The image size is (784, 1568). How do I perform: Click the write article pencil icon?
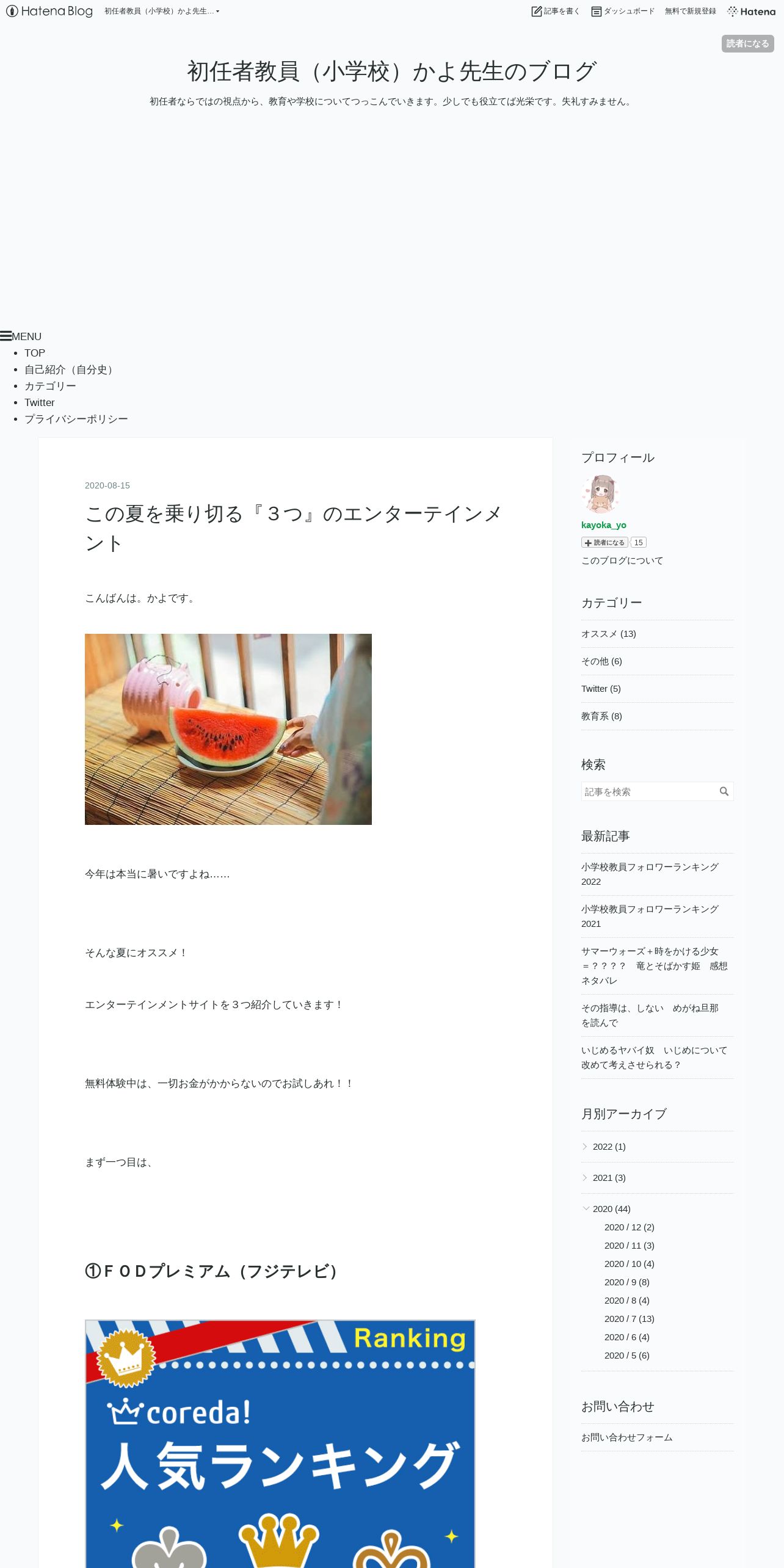pyautogui.click(x=537, y=11)
